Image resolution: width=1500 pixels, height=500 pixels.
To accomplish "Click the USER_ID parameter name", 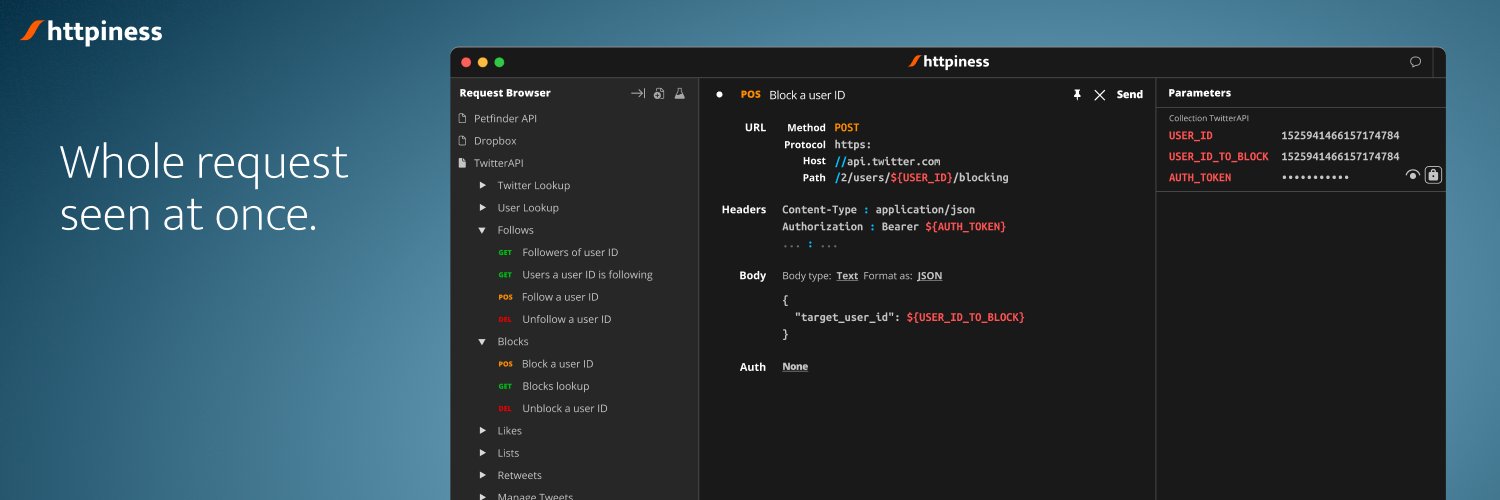I will [1191, 136].
